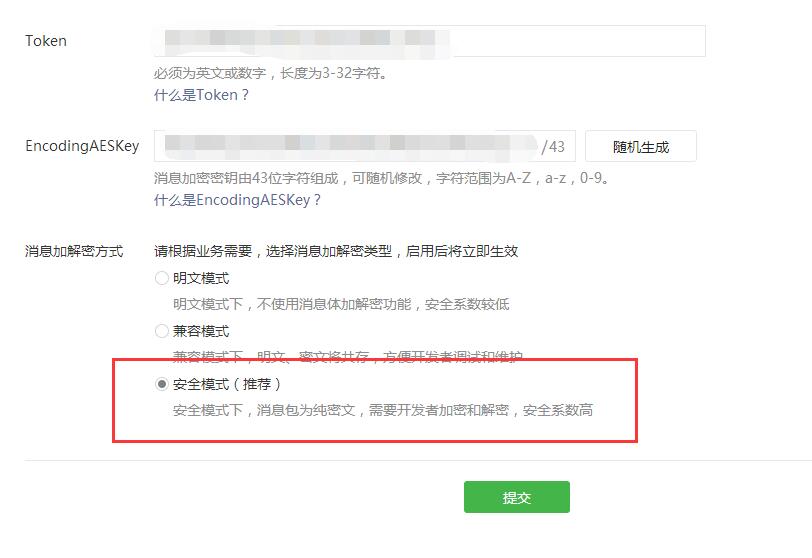
Task: Click the 明文模式 description text
Action: [x=341, y=304]
